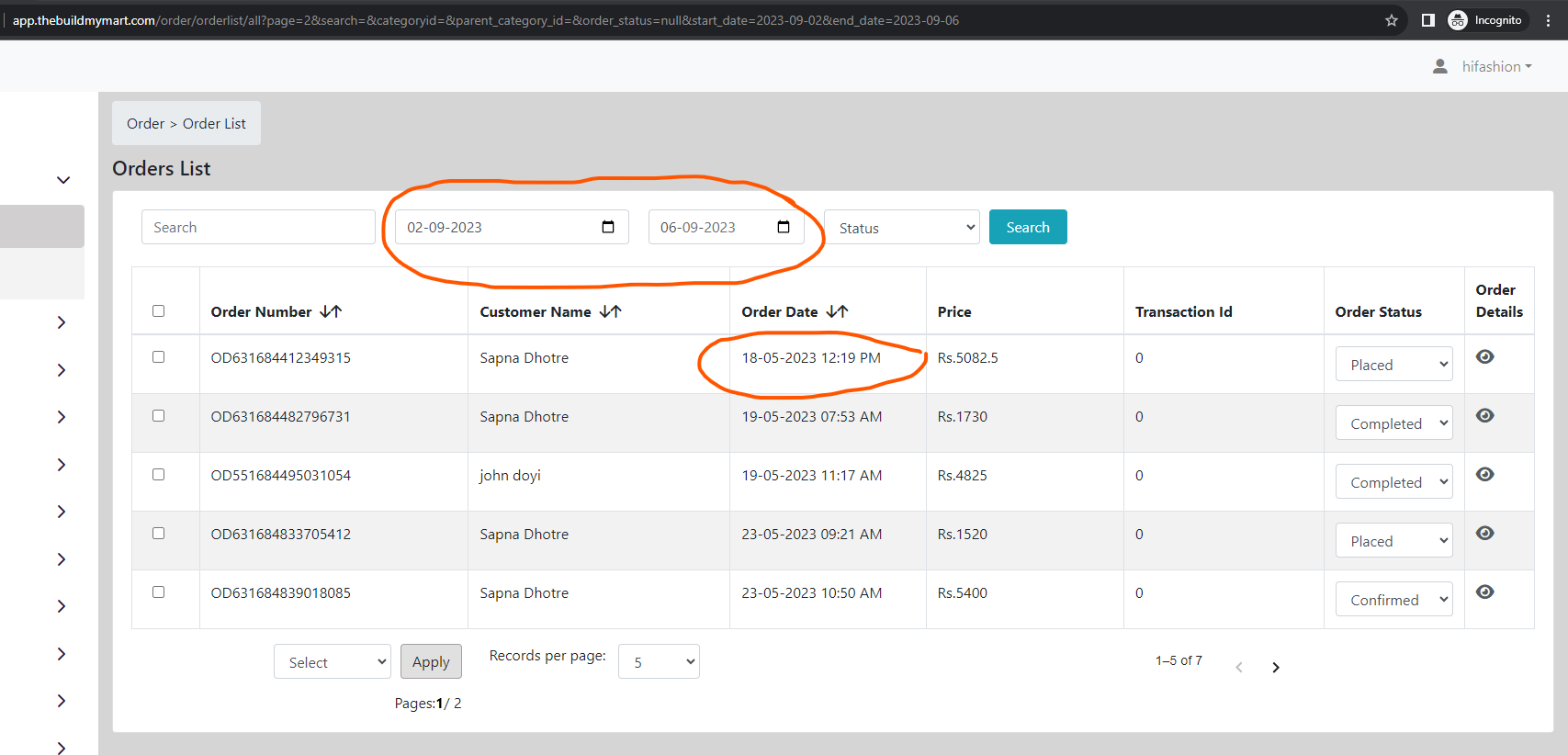Click order date 23-05-2023 10:50 AM
This screenshot has height=755, width=1568.
point(811,592)
